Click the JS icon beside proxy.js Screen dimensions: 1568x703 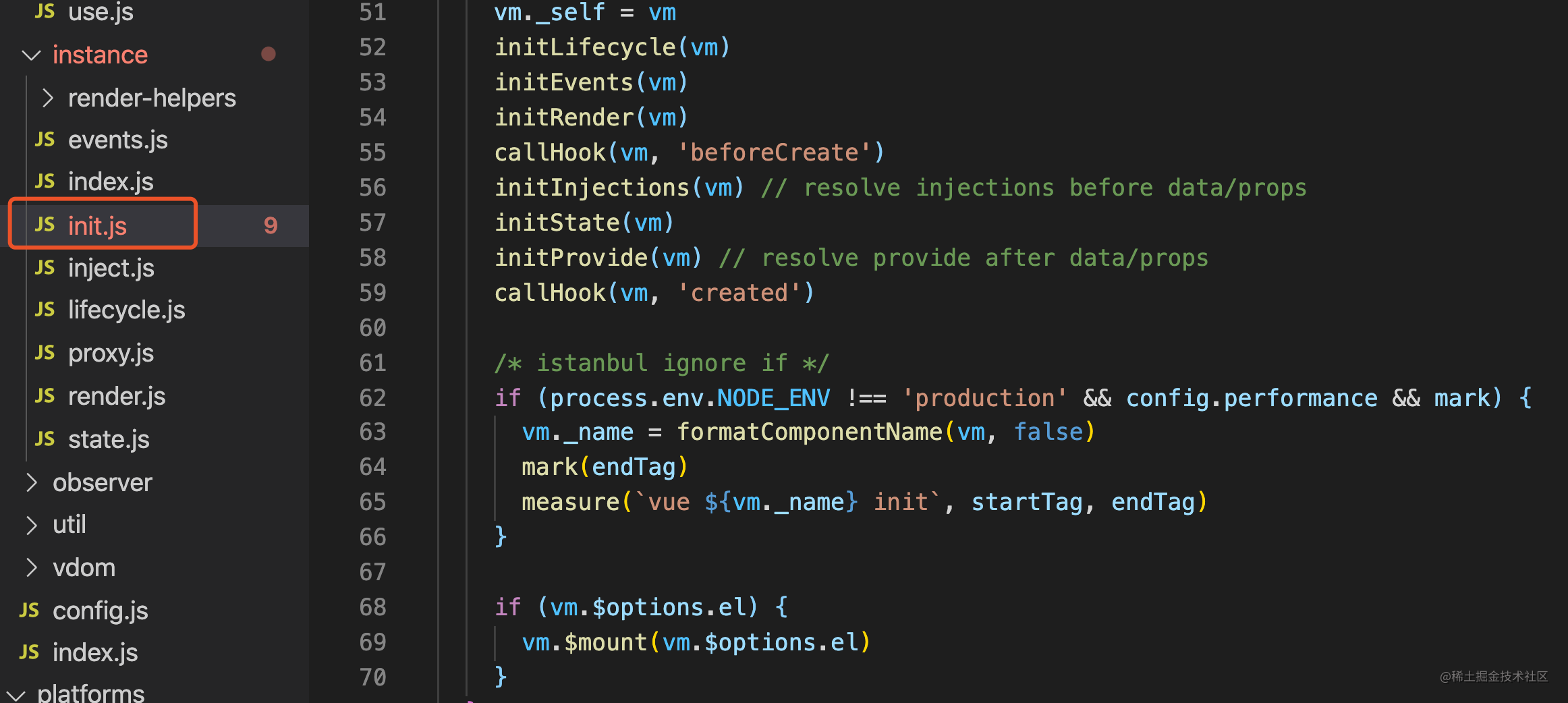(x=45, y=353)
